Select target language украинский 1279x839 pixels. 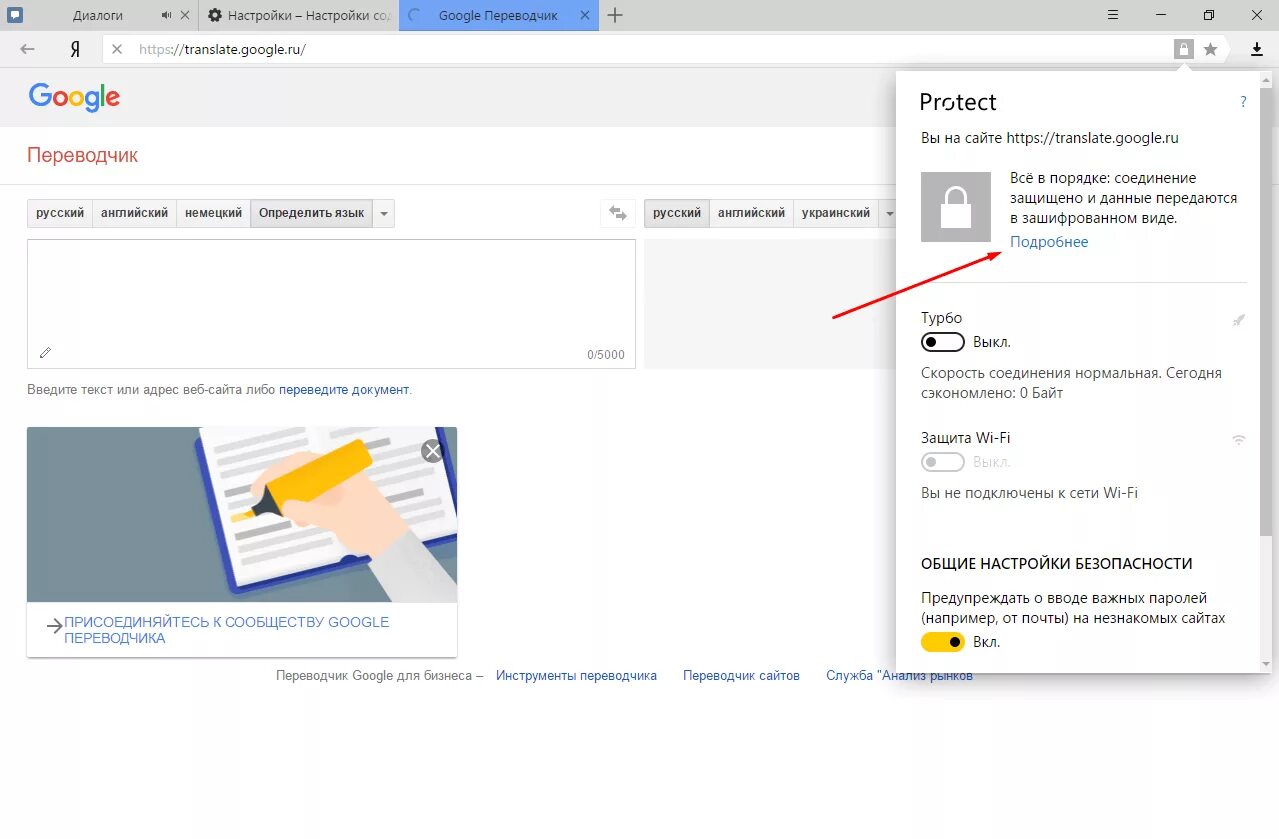click(x=836, y=213)
